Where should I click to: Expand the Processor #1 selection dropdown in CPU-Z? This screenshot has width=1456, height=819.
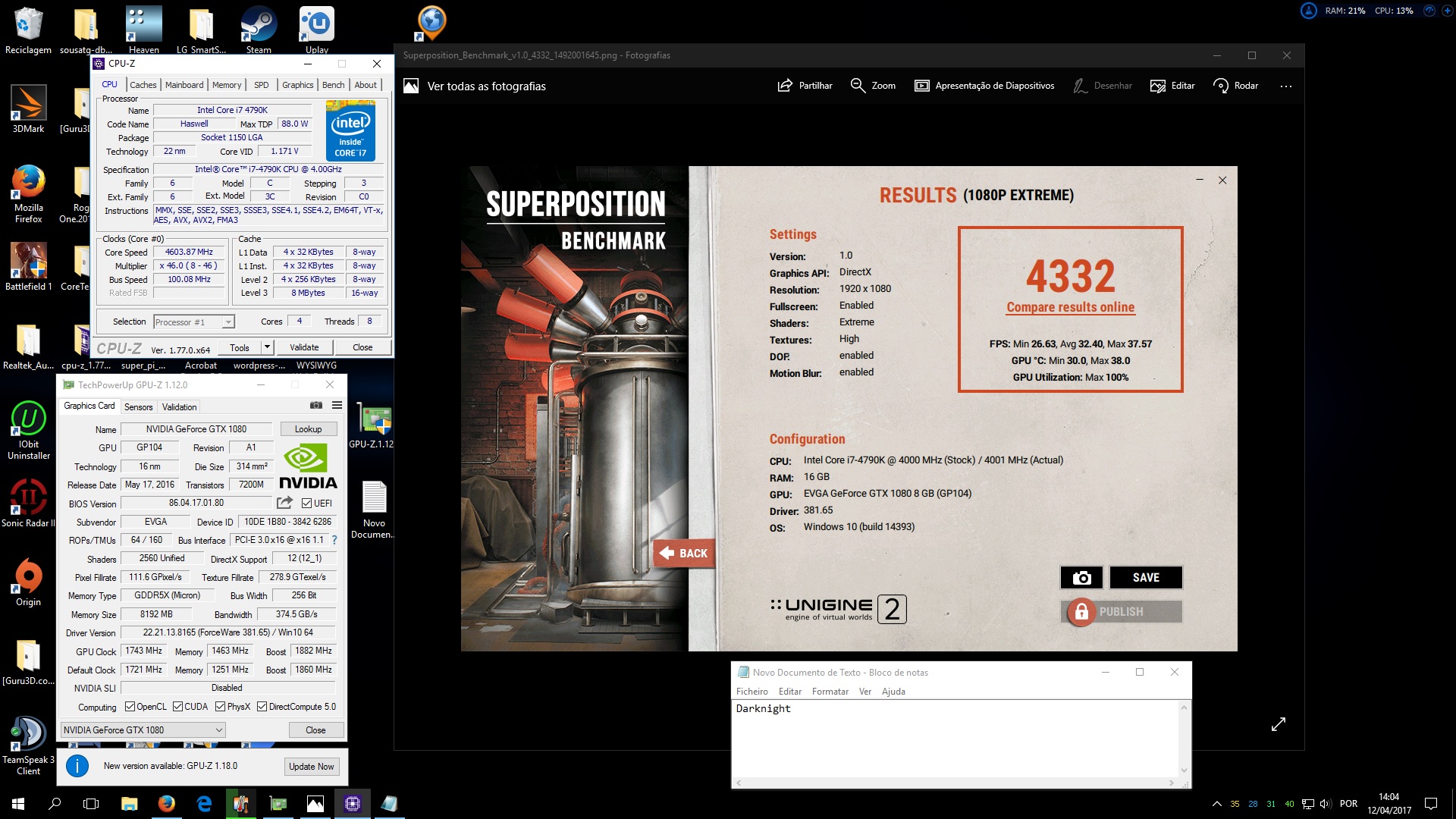pos(227,322)
